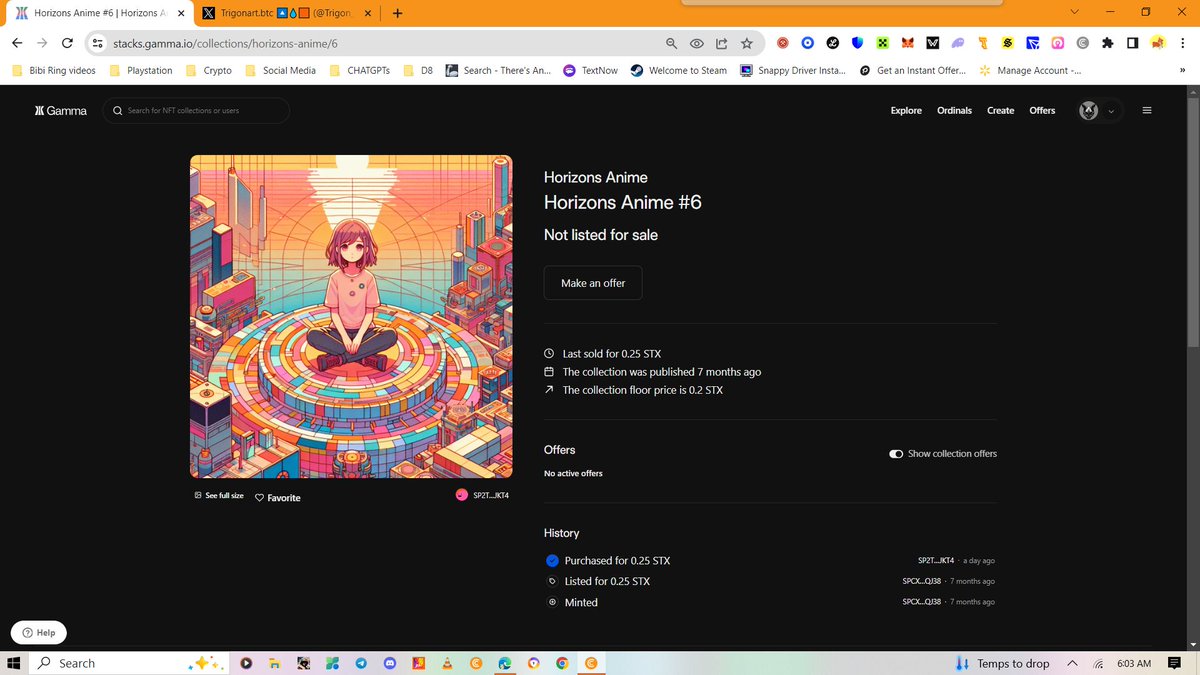The image size is (1200, 675).
Task: Click the share page icon in address bar
Action: [x=721, y=43]
